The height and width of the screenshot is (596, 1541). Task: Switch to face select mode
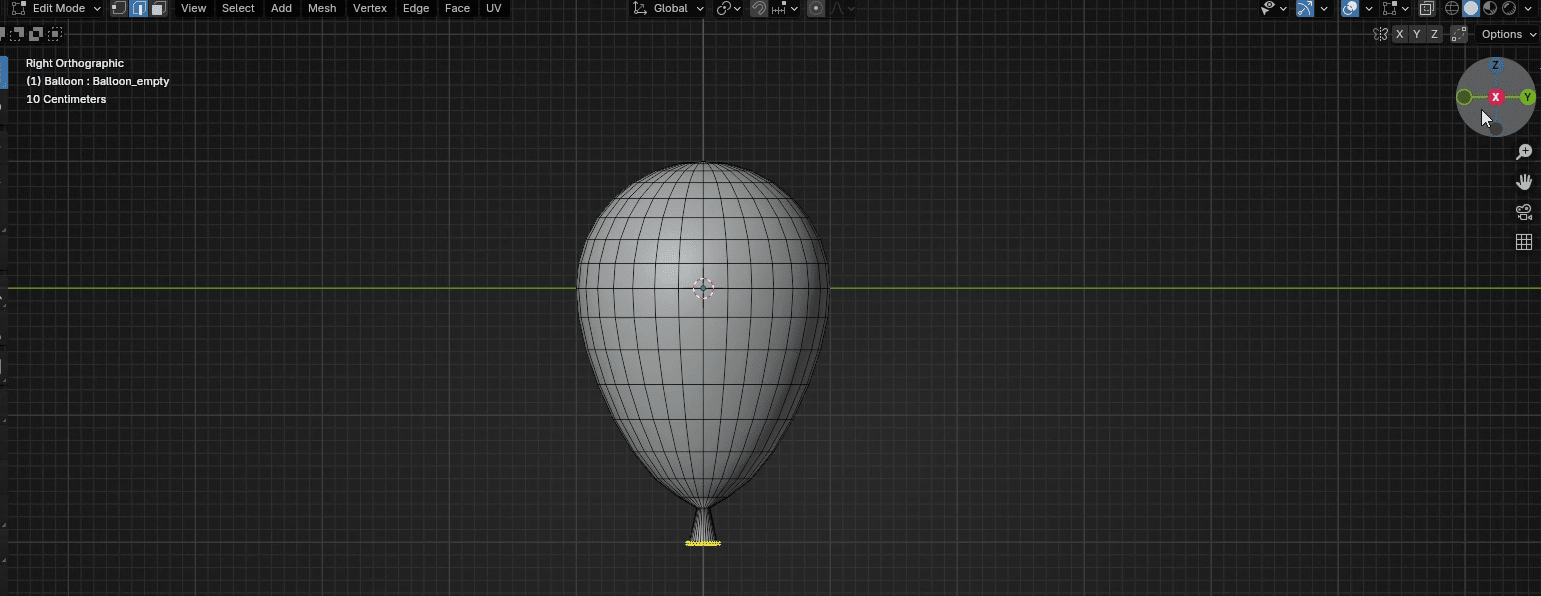point(158,8)
